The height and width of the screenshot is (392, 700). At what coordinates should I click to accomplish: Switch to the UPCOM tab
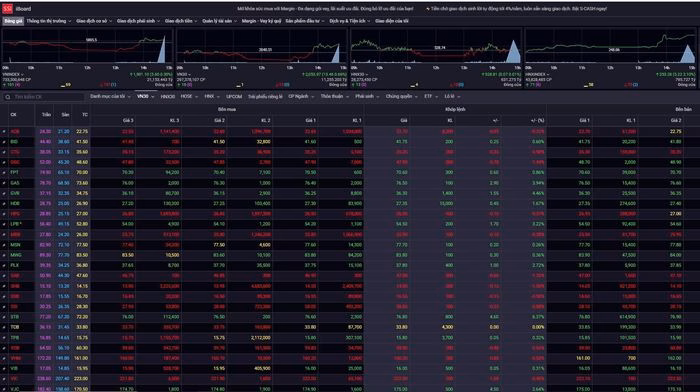point(234,96)
